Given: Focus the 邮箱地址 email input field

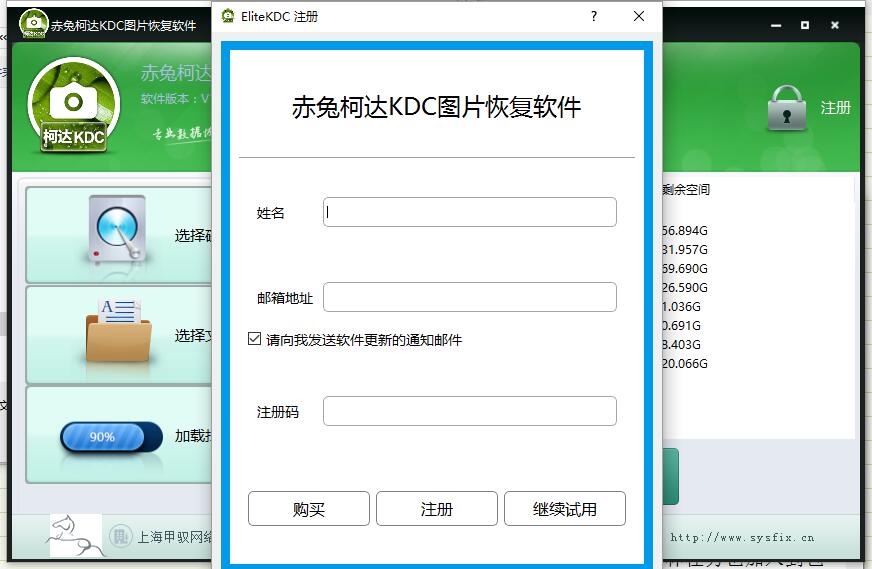Looking at the screenshot, I should (x=469, y=297).
